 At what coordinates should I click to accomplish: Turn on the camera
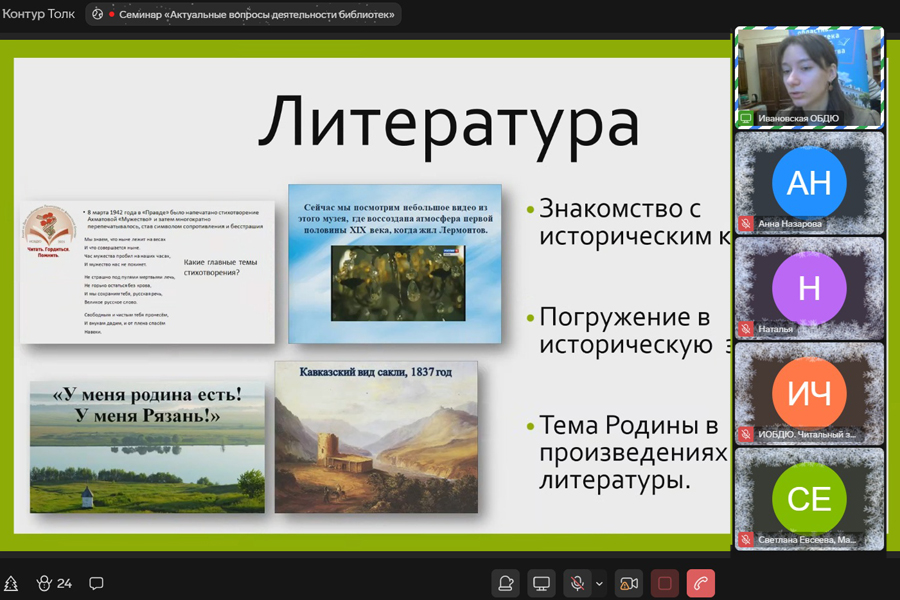628,583
